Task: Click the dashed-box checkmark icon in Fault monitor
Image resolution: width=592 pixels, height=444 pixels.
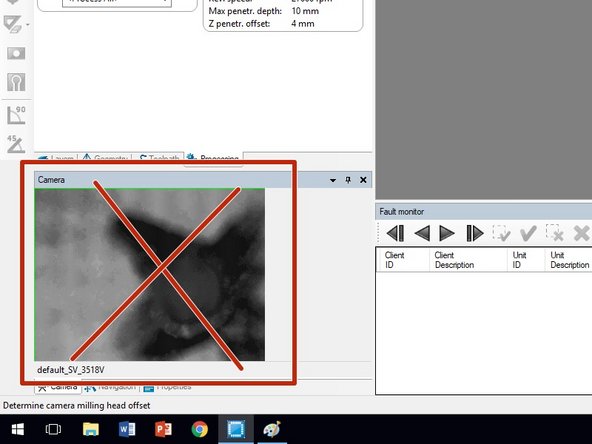Action: (501, 233)
